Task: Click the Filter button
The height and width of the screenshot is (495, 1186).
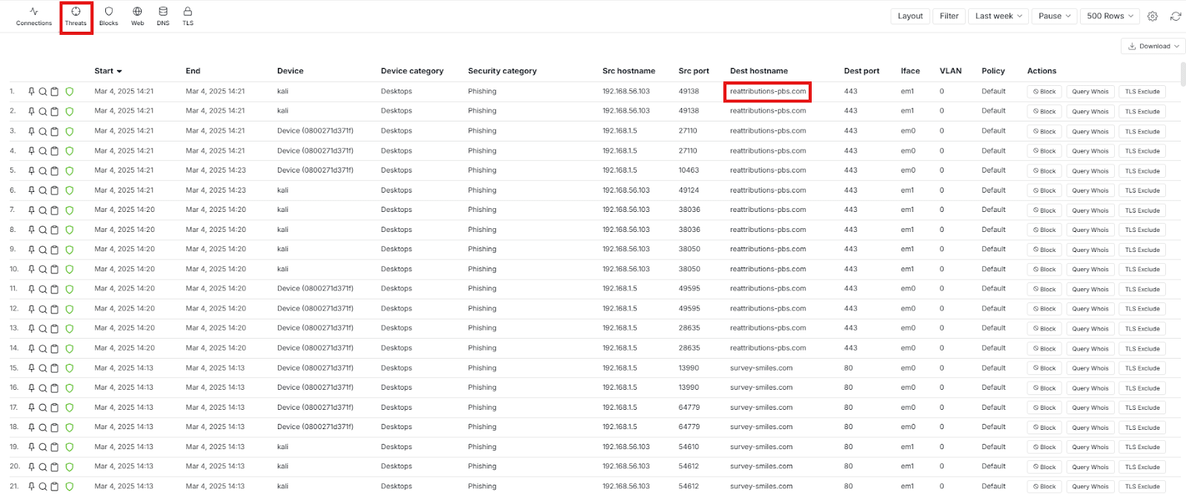Action: click(x=949, y=16)
